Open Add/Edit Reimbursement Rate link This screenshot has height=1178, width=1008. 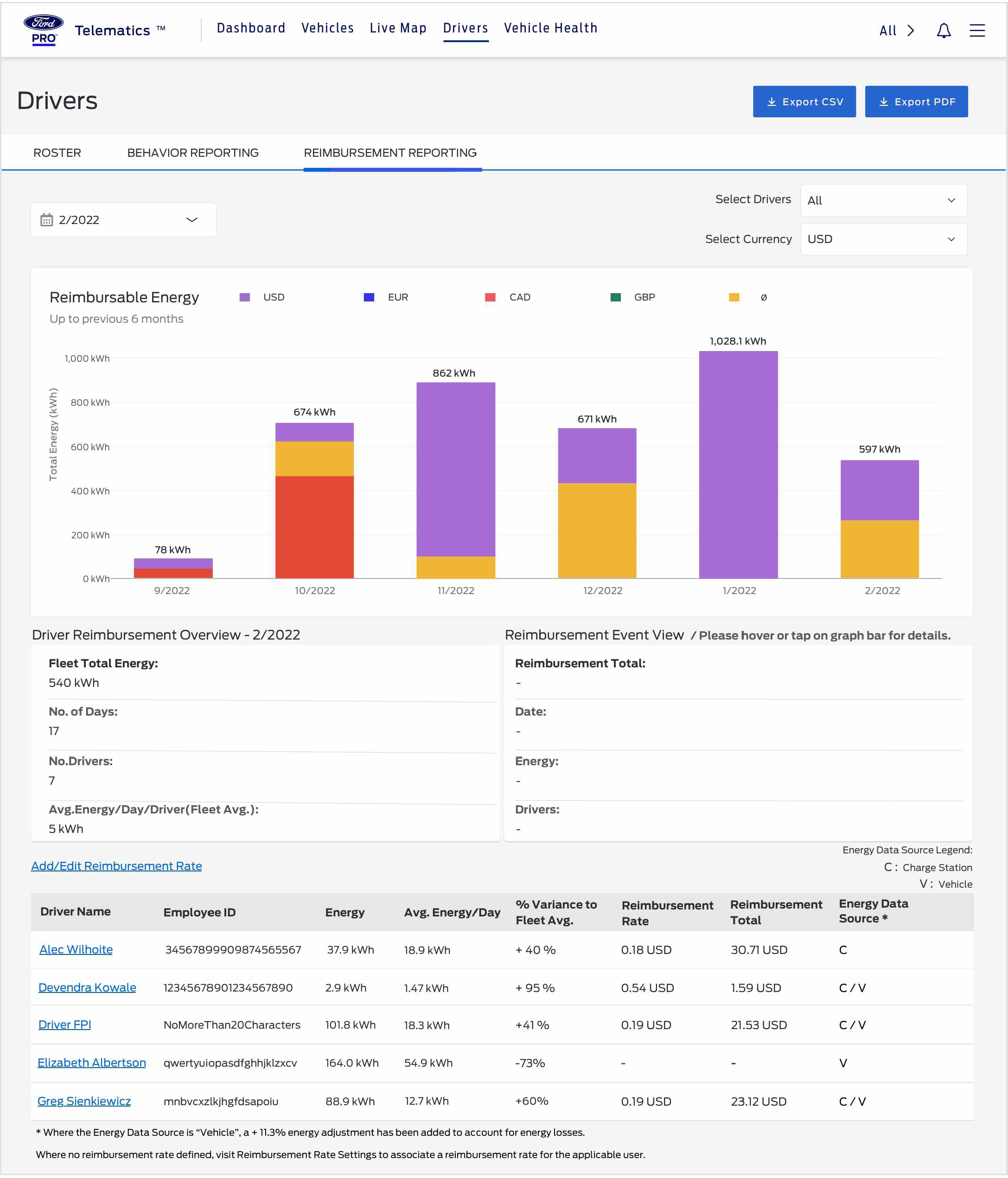pyautogui.click(x=116, y=866)
